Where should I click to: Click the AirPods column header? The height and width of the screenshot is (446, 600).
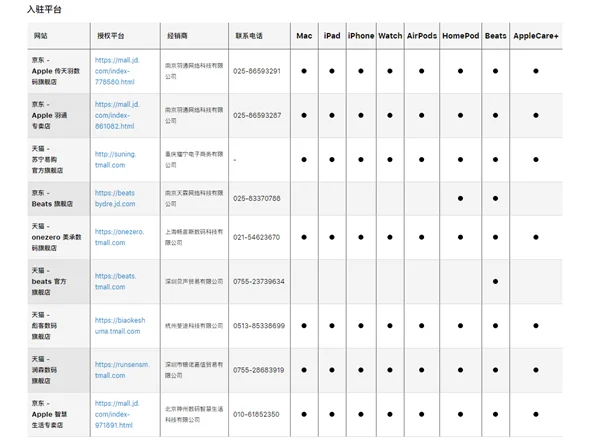pos(422,36)
